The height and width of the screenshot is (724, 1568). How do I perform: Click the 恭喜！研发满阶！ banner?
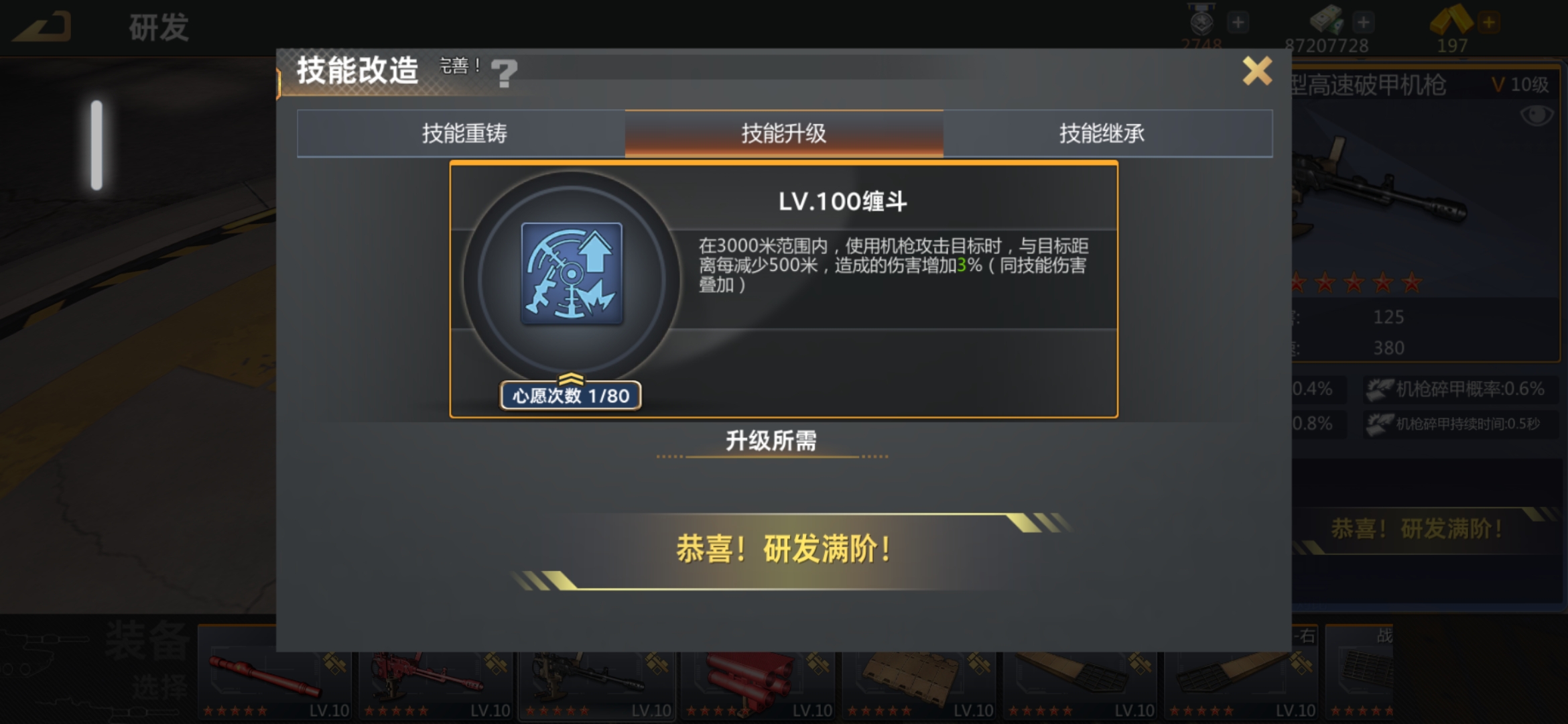point(784,550)
